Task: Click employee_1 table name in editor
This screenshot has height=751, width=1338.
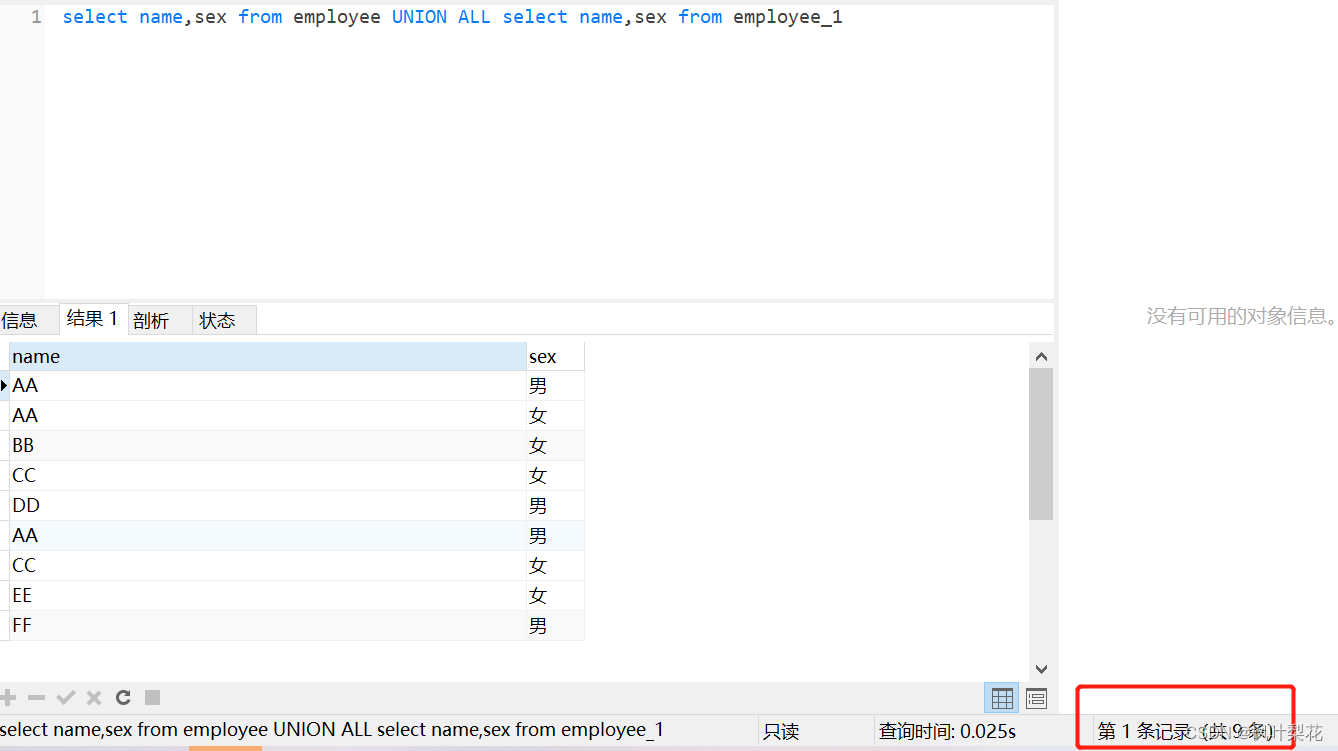Action: 788,17
